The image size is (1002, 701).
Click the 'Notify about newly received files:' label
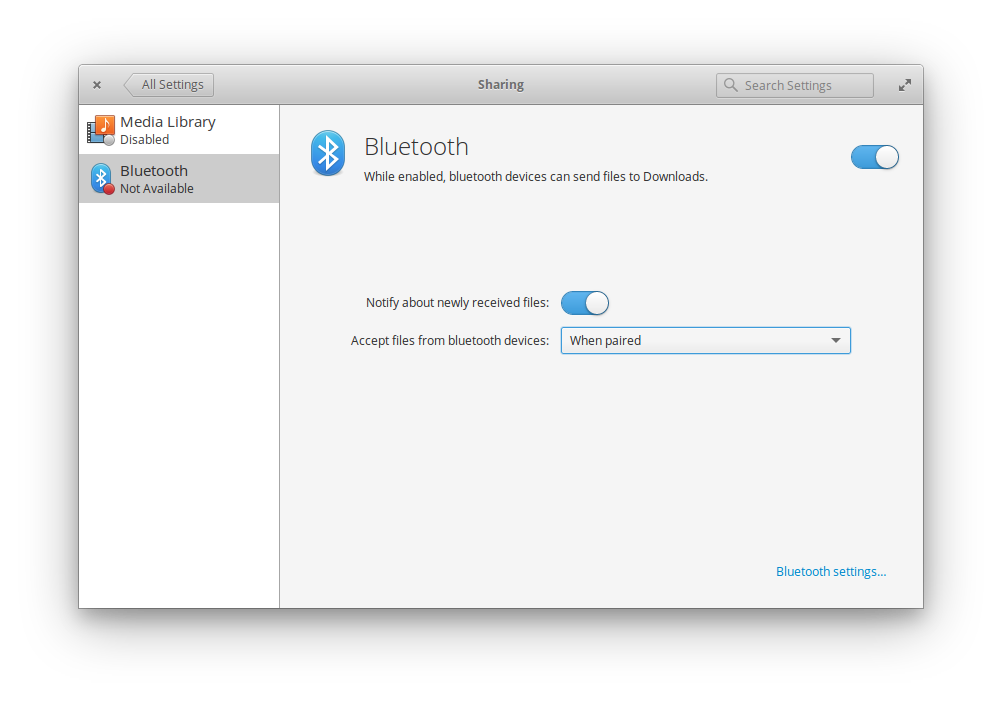point(458,303)
